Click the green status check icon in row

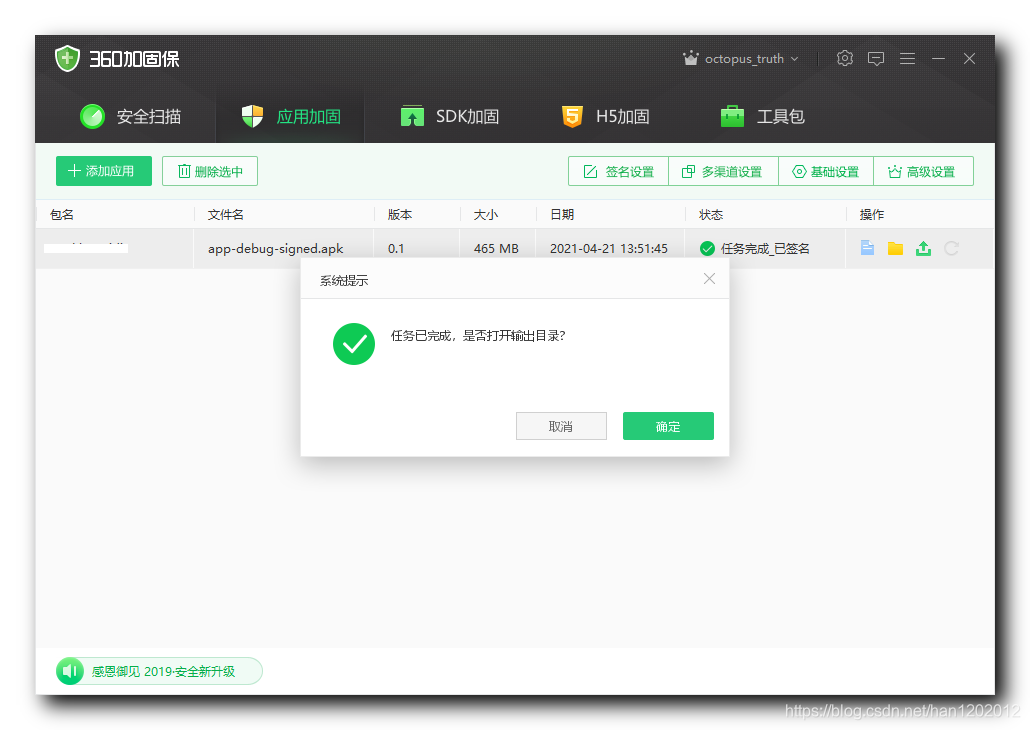tap(707, 248)
